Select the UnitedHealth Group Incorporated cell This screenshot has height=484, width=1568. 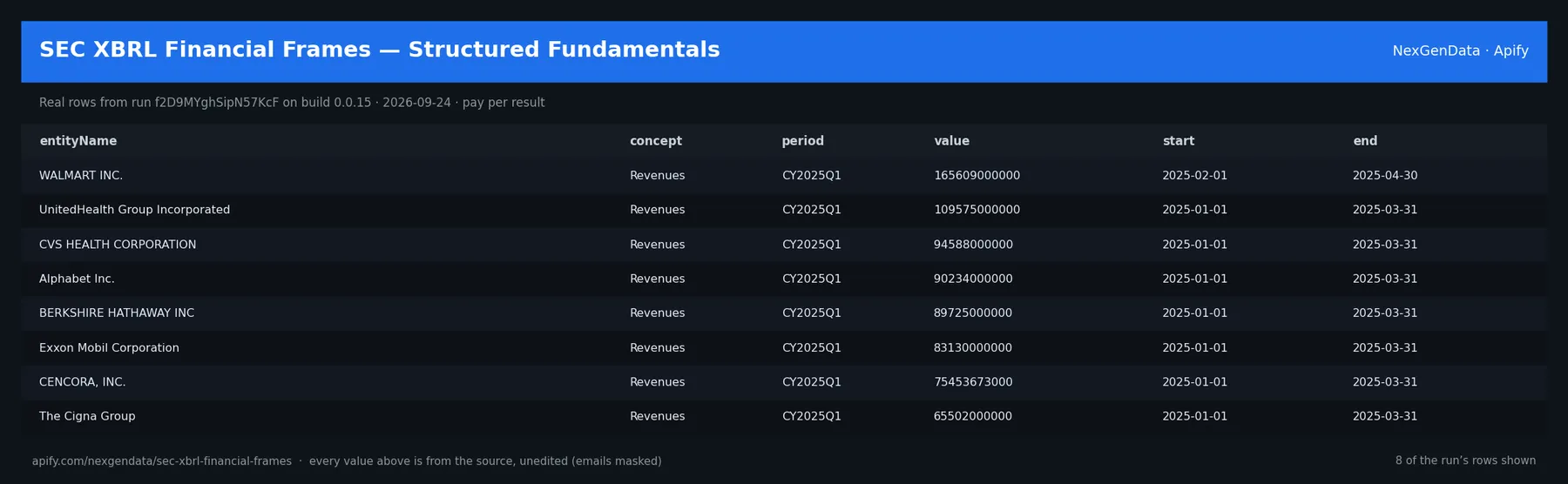coord(134,210)
